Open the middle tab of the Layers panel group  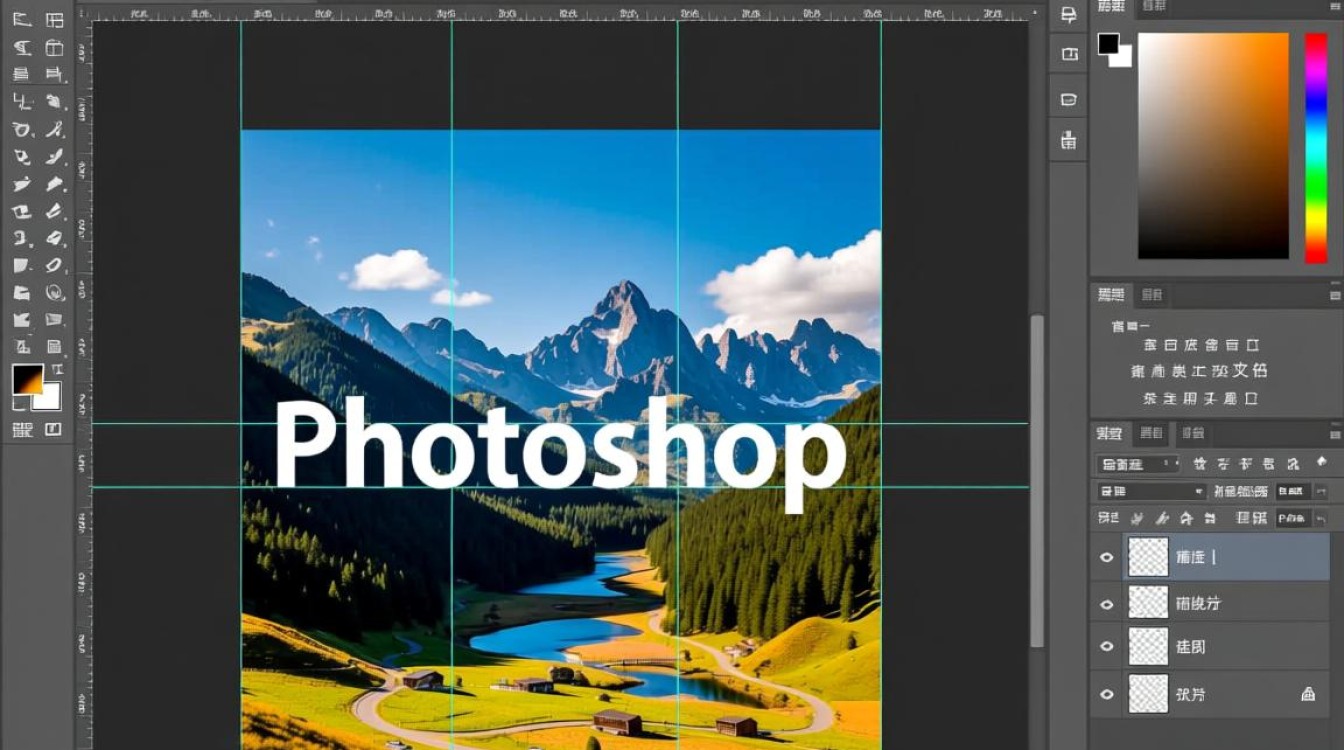(1152, 434)
